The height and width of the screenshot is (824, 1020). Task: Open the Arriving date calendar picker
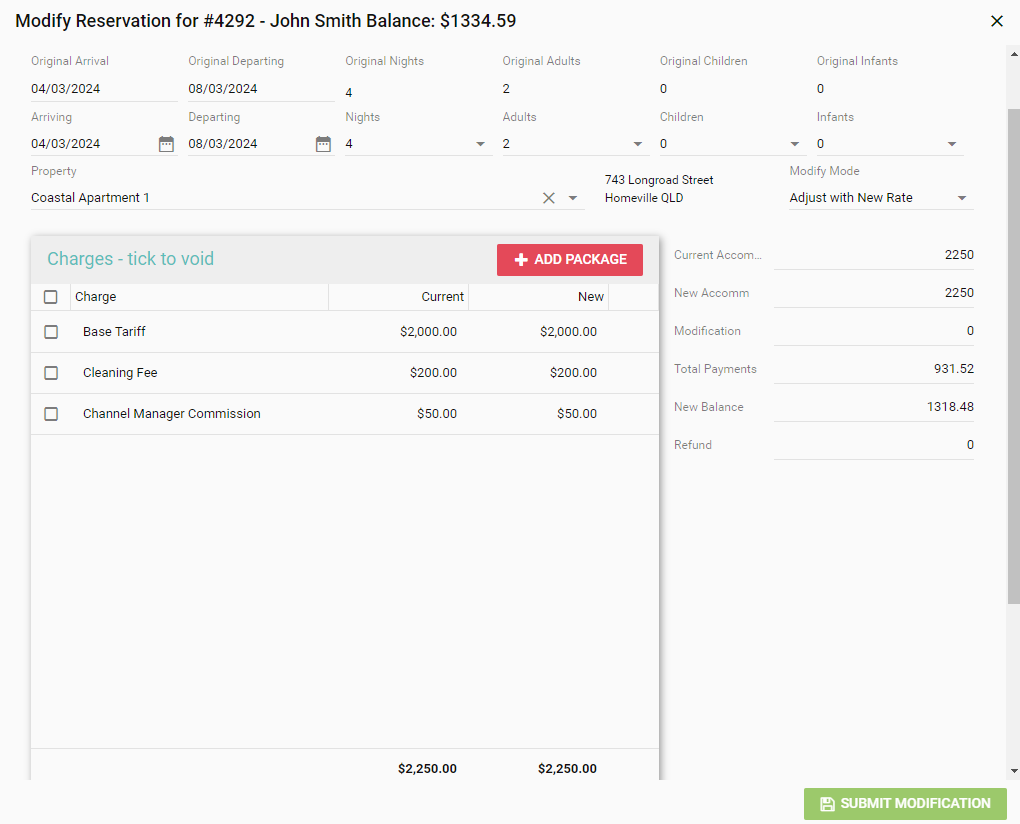(166, 144)
